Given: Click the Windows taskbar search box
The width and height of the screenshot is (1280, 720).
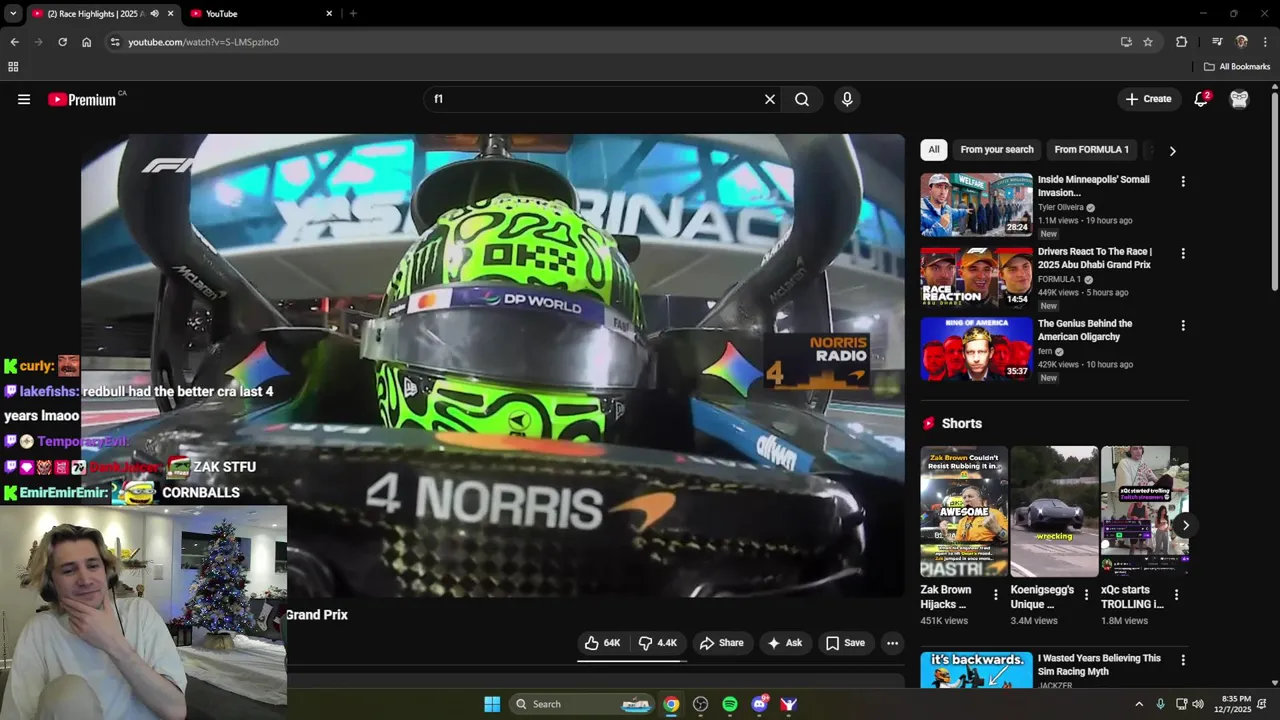Looking at the screenshot, I should [582, 704].
